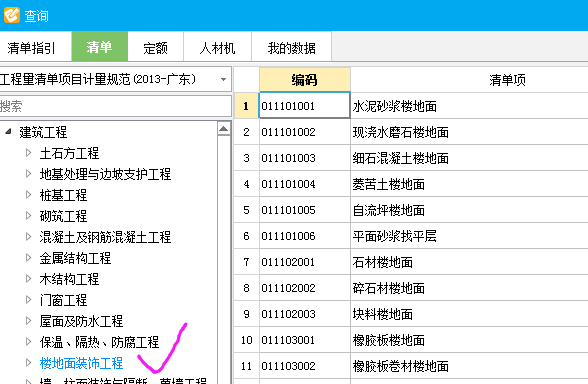The height and width of the screenshot is (384, 588).
Task: Open the 我的数据 tab
Action: (291, 48)
